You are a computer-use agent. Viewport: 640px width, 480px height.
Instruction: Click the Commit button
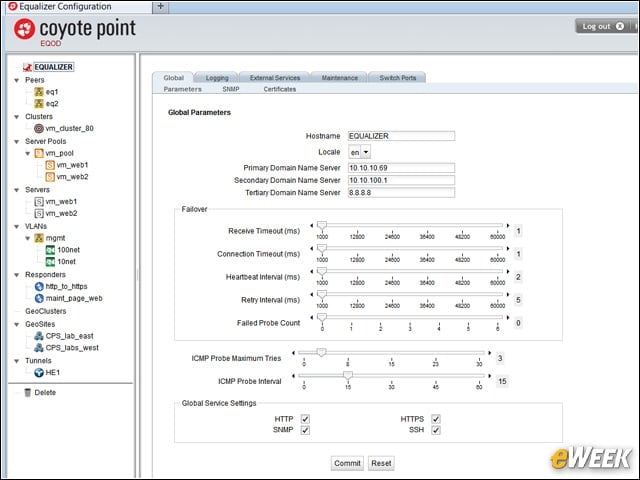pos(347,463)
